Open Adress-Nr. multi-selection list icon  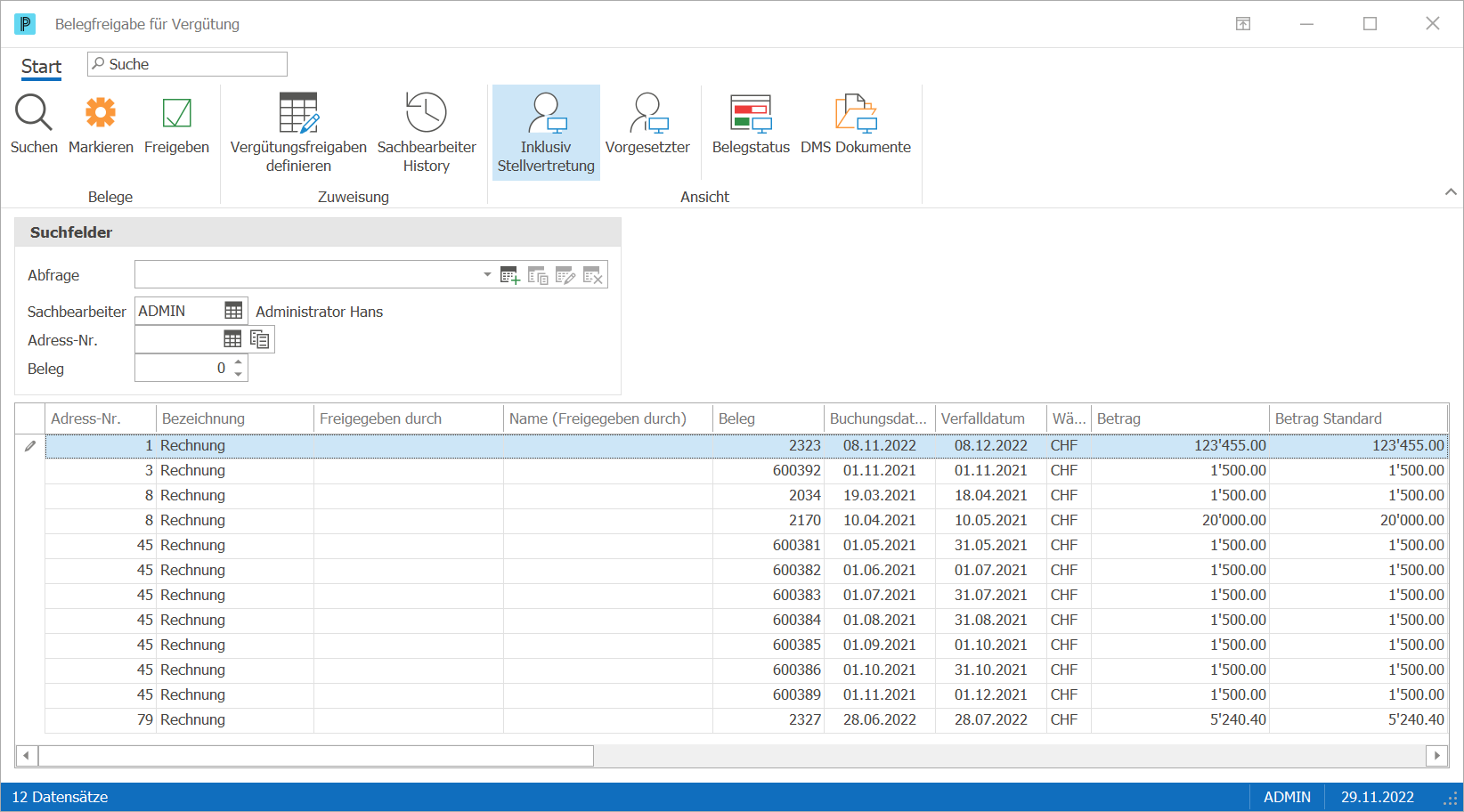(260, 339)
